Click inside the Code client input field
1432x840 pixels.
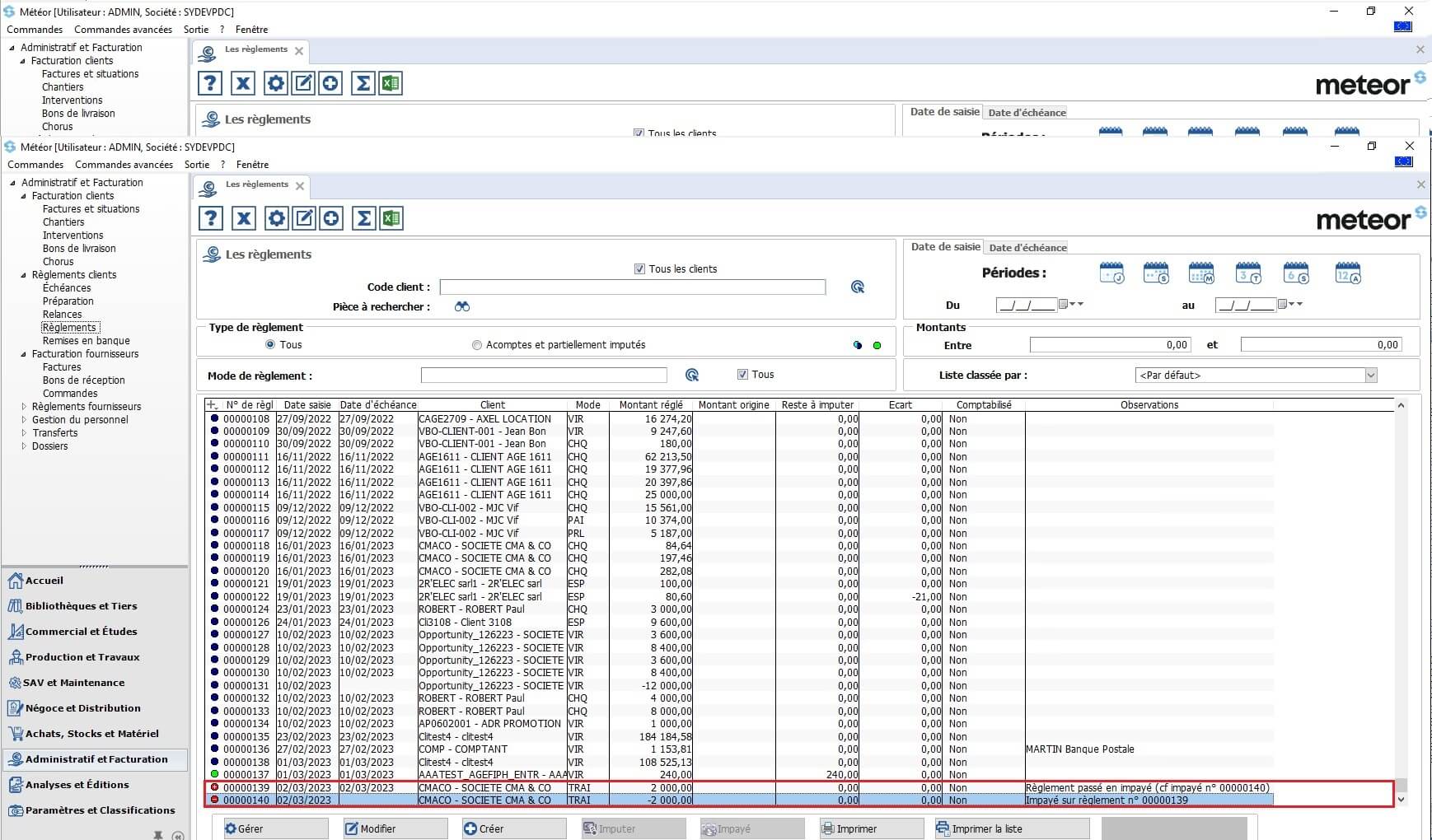click(x=632, y=287)
